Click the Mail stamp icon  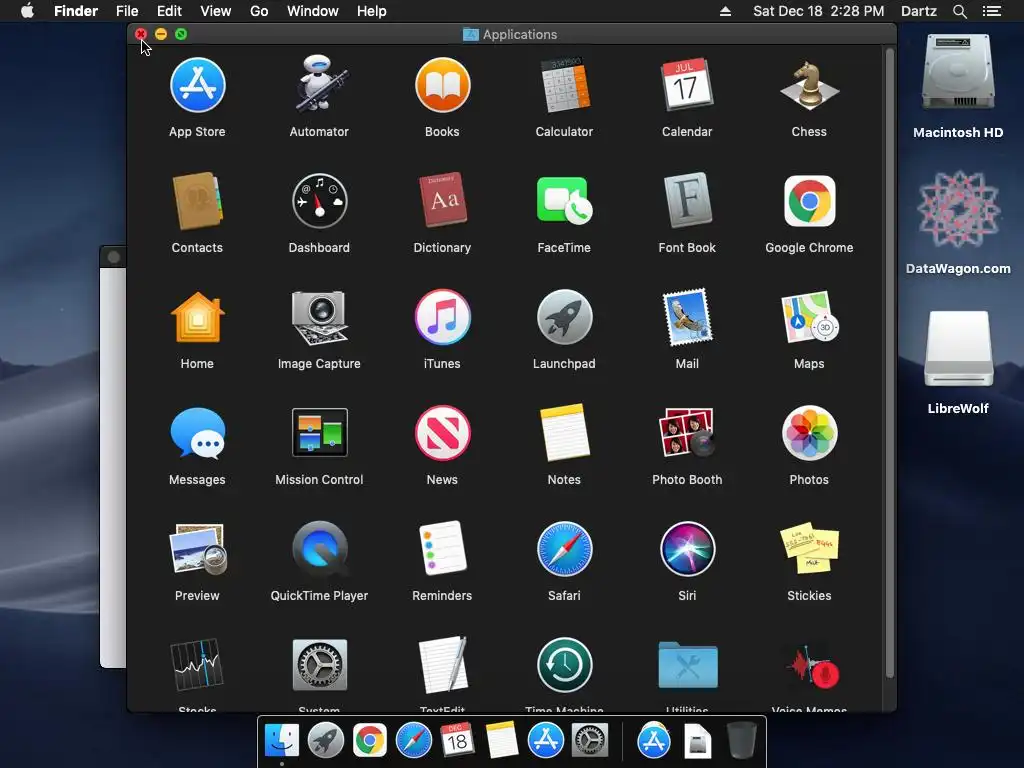click(x=687, y=317)
